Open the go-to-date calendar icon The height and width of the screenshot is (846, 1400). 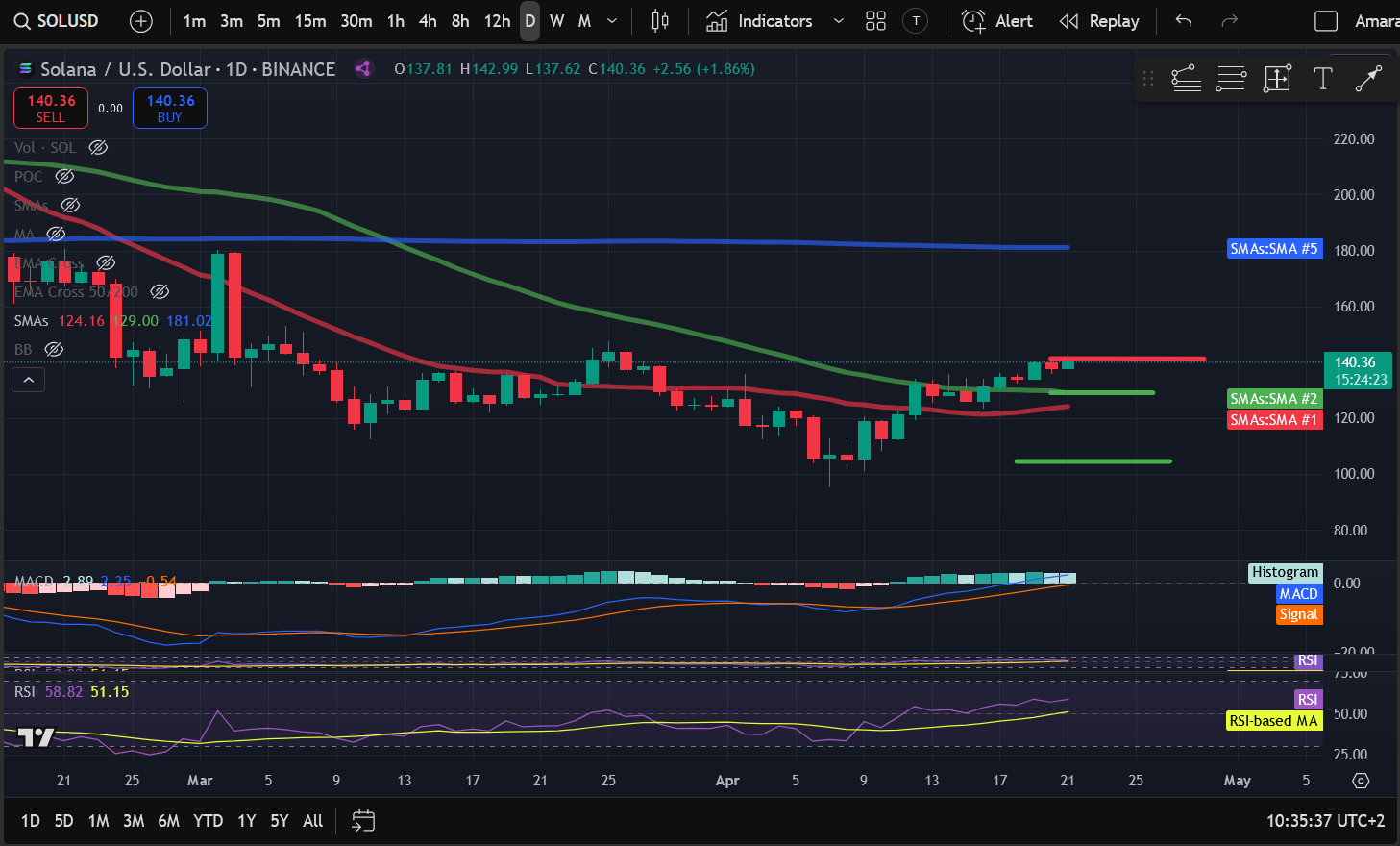pyautogui.click(x=363, y=820)
